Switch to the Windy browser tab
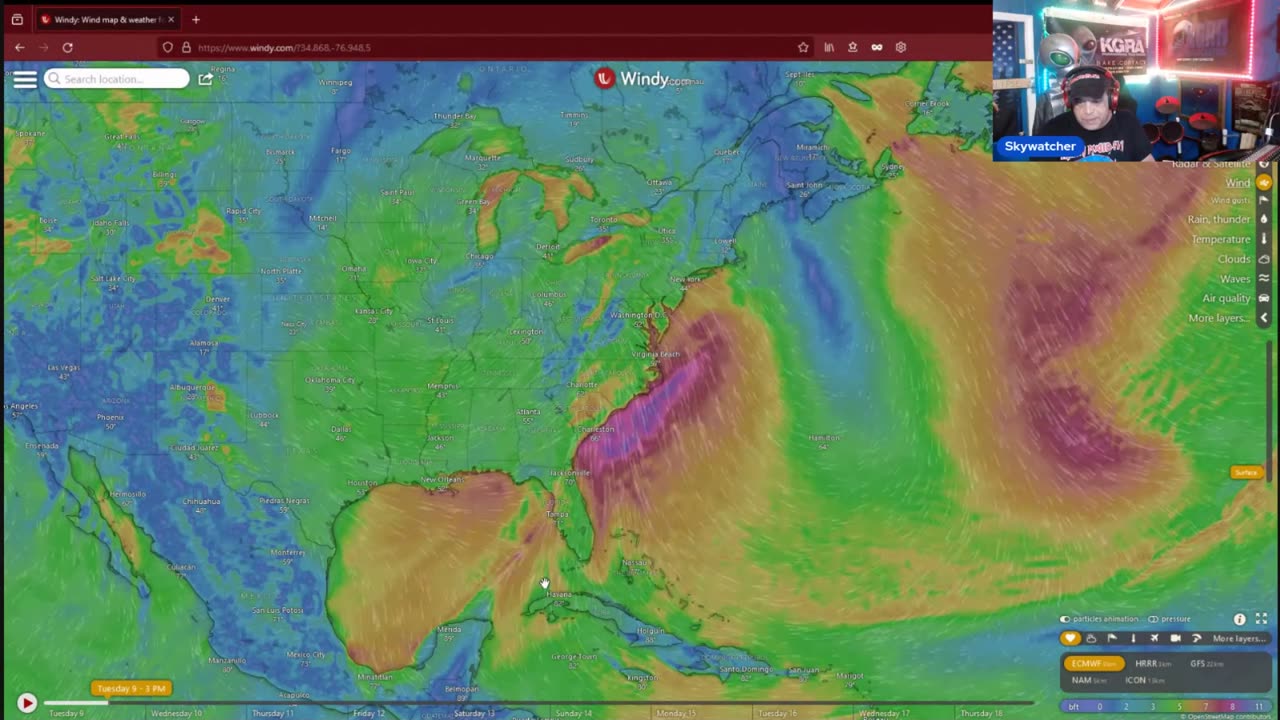Screen dimensions: 1280x720 [x=106, y=19]
